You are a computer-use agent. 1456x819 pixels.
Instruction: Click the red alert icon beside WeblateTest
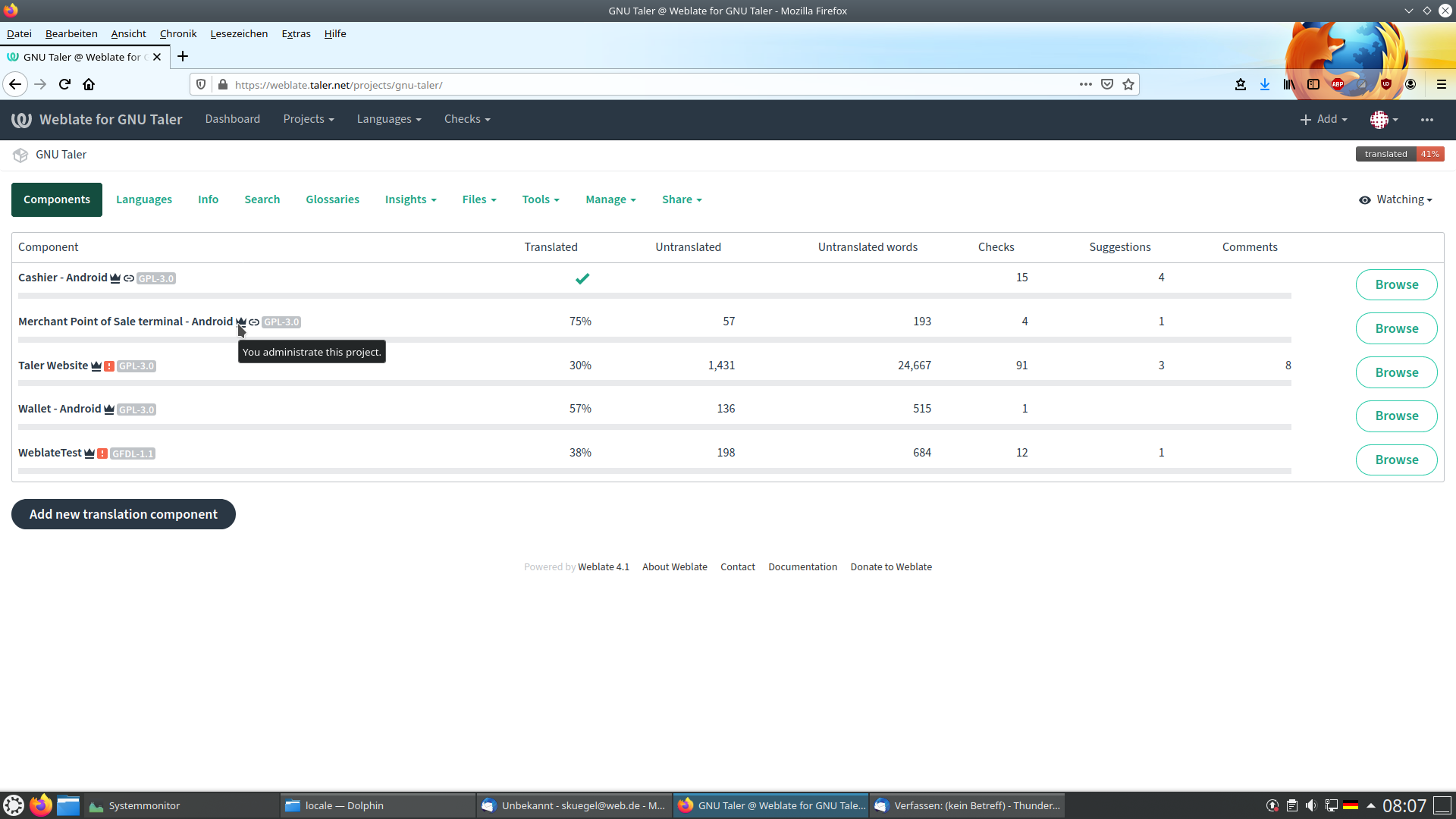[102, 453]
